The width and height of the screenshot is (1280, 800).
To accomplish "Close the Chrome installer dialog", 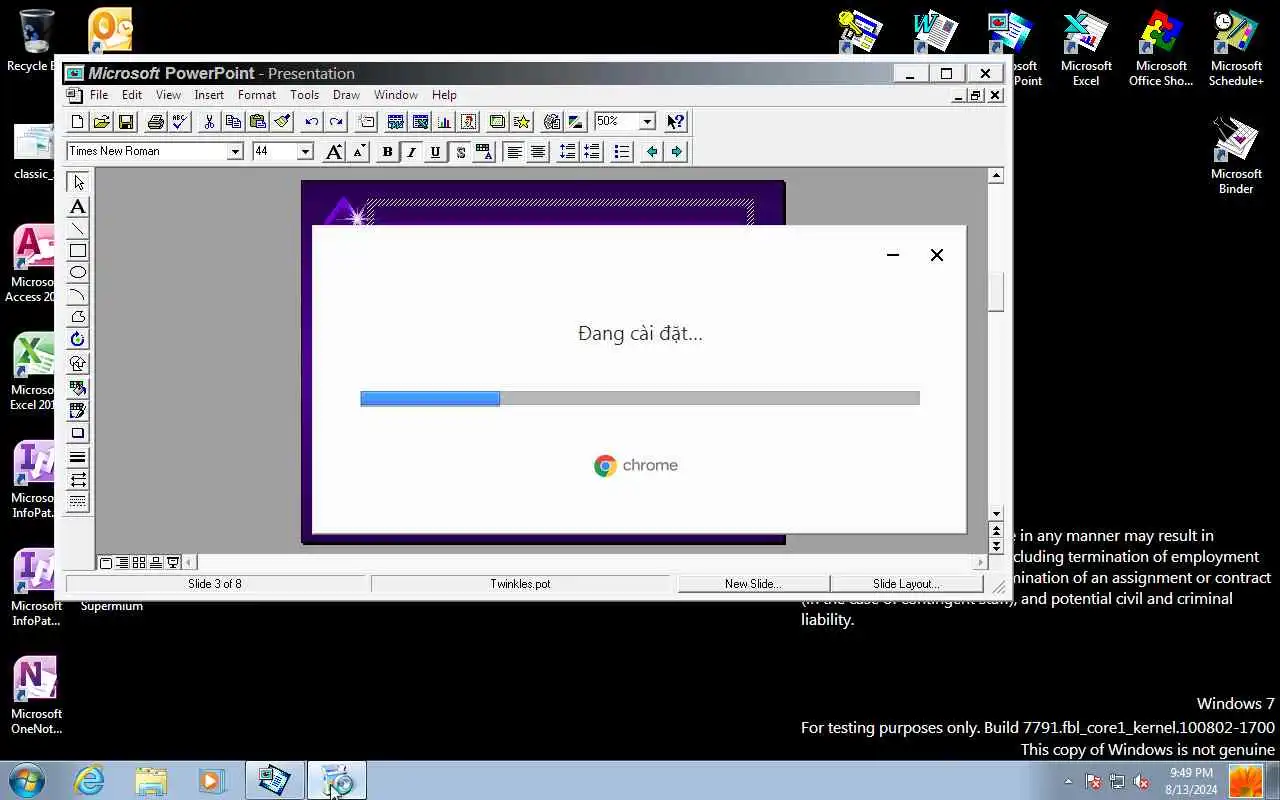I will coord(937,255).
